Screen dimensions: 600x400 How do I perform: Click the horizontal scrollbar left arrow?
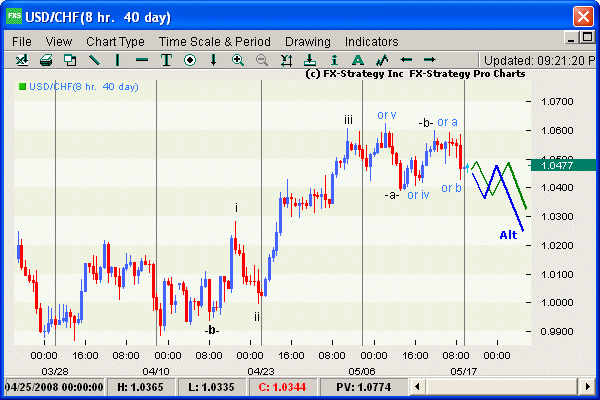click(x=417, y=387)
